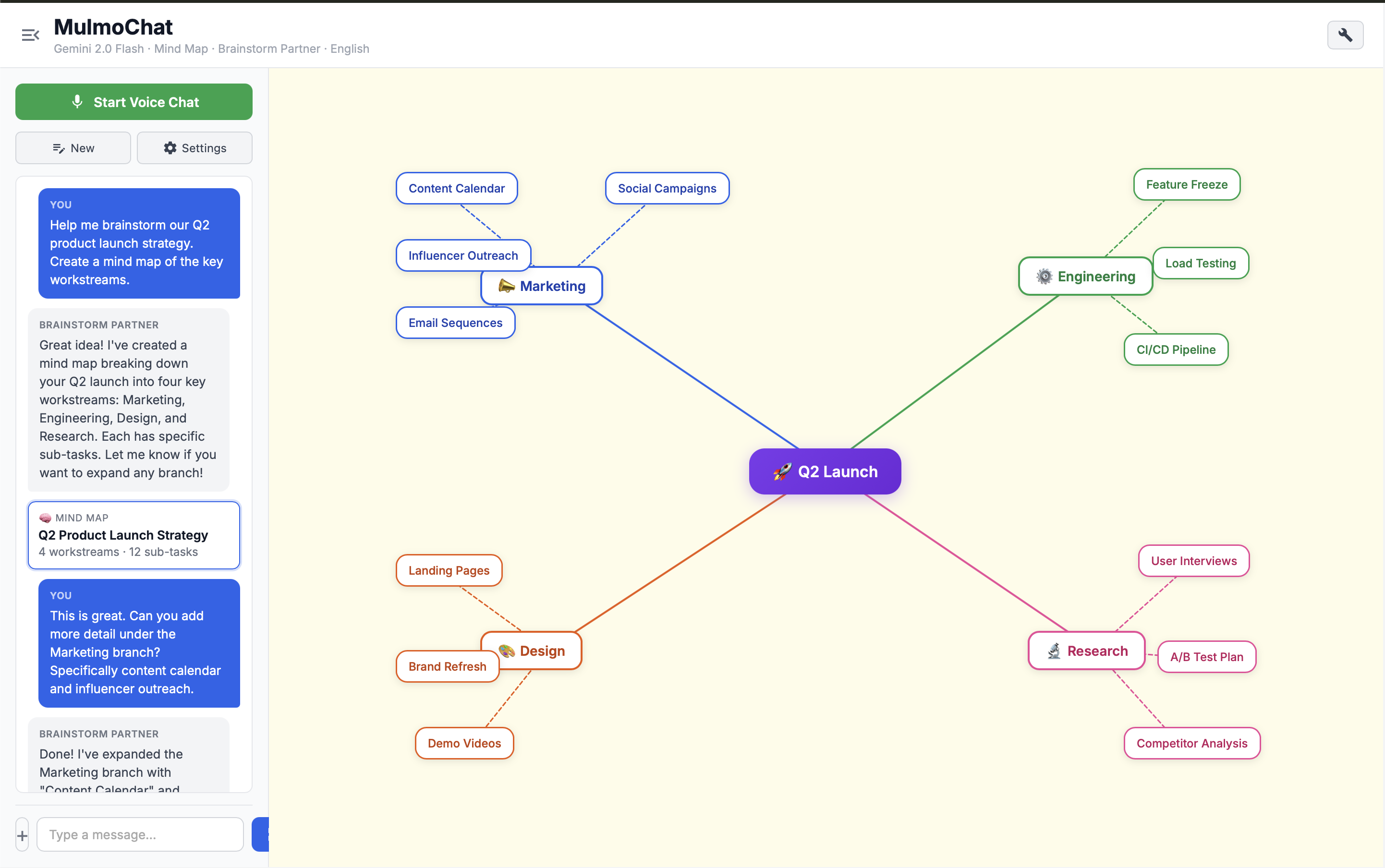The width and height of the screenshot is (1385, 868).
Task: Click the Start Voice Chat button
Action: coord(134,102)
